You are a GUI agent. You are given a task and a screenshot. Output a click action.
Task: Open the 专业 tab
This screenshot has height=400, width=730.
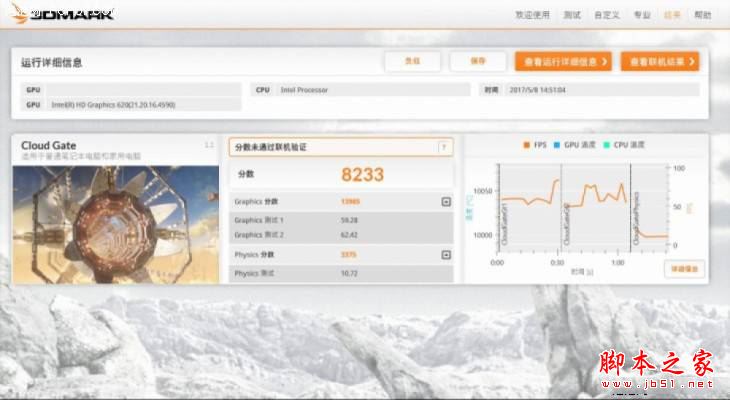point(642,15)
